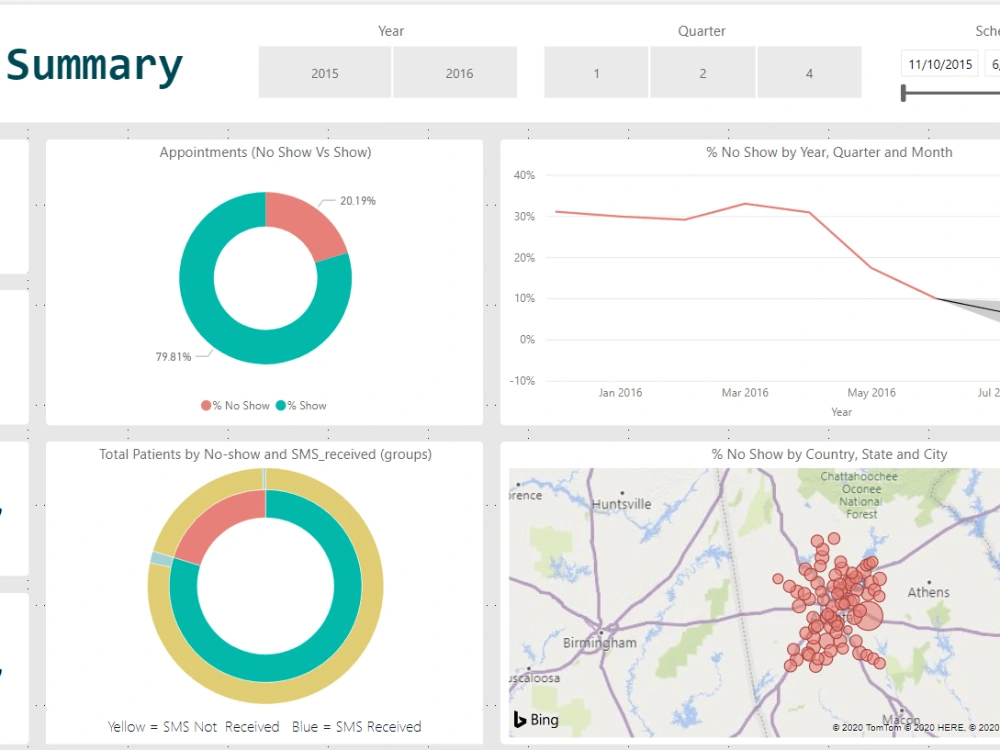Select Quarter 4 in the Quarter slicer
This screenshot has height=750, width=1000.
pos(809,72)
